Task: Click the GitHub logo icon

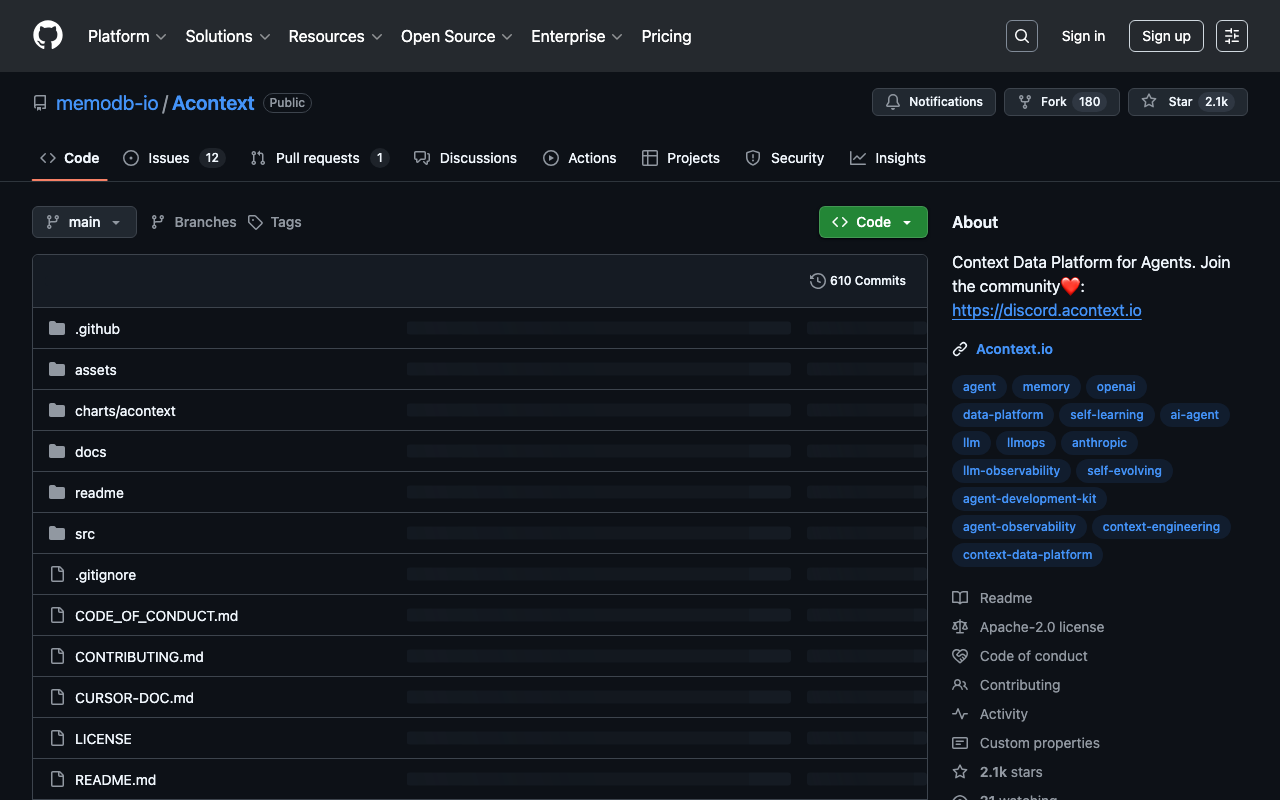Action: point(48,36)
